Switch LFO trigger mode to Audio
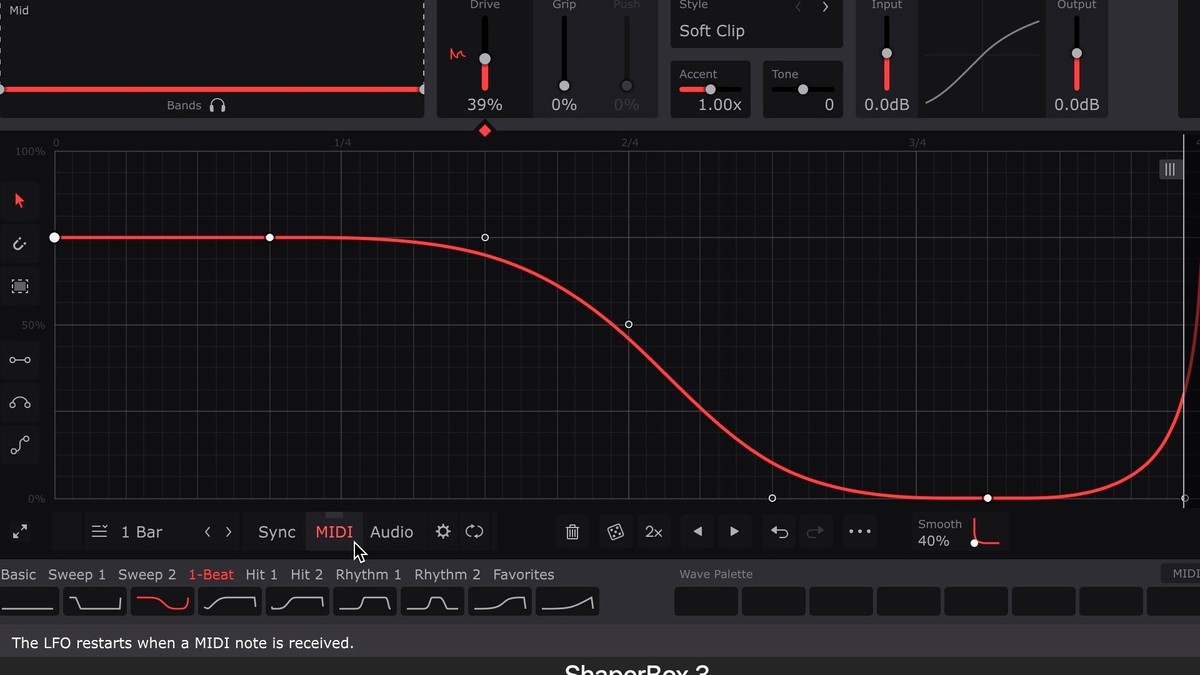The width and height of the screenshot is (1200, 675). click(391, 532)
